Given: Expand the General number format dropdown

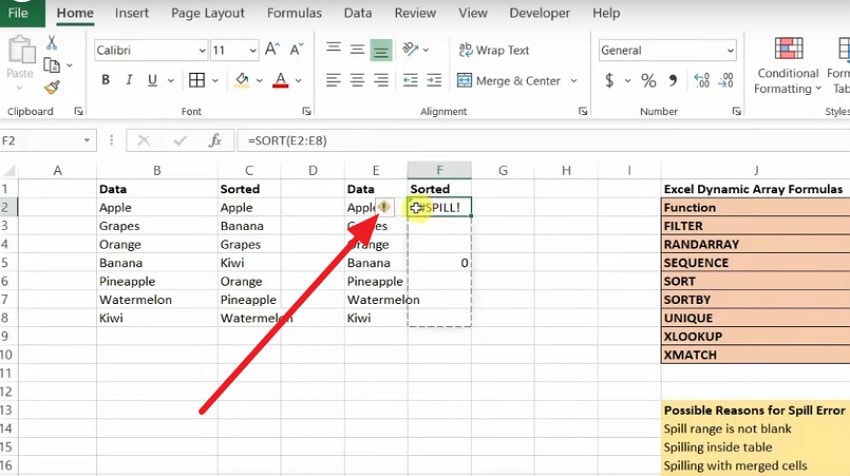Looking at the screenshot, I should [730, 50].
